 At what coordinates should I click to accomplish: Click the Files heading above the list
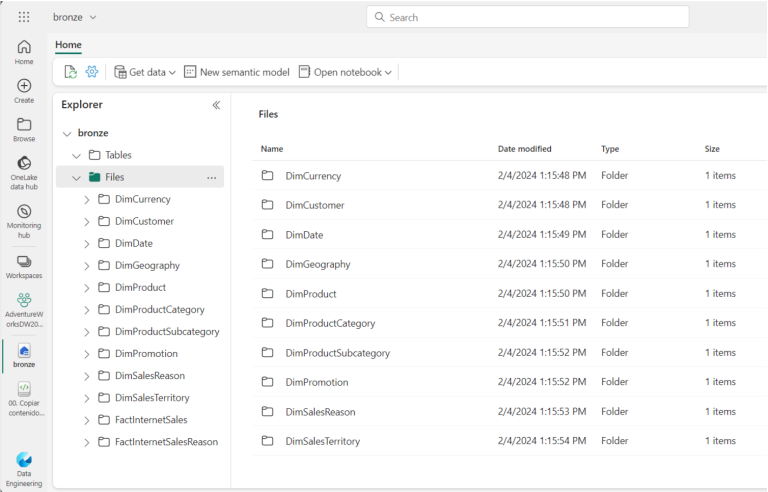coord(268,114)
